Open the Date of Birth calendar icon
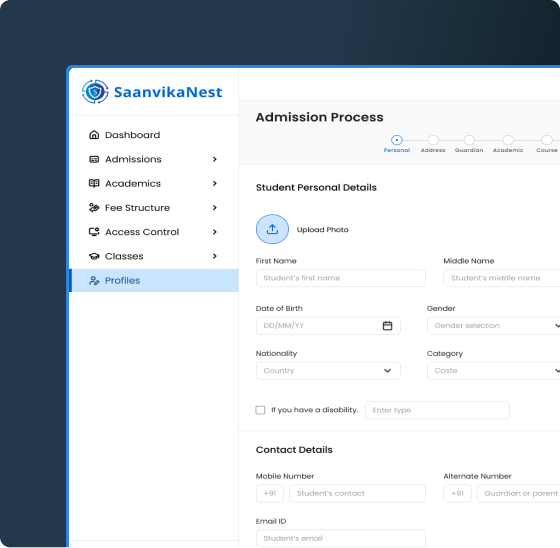This screenshot has height=548, width=560. click(388, 325)
